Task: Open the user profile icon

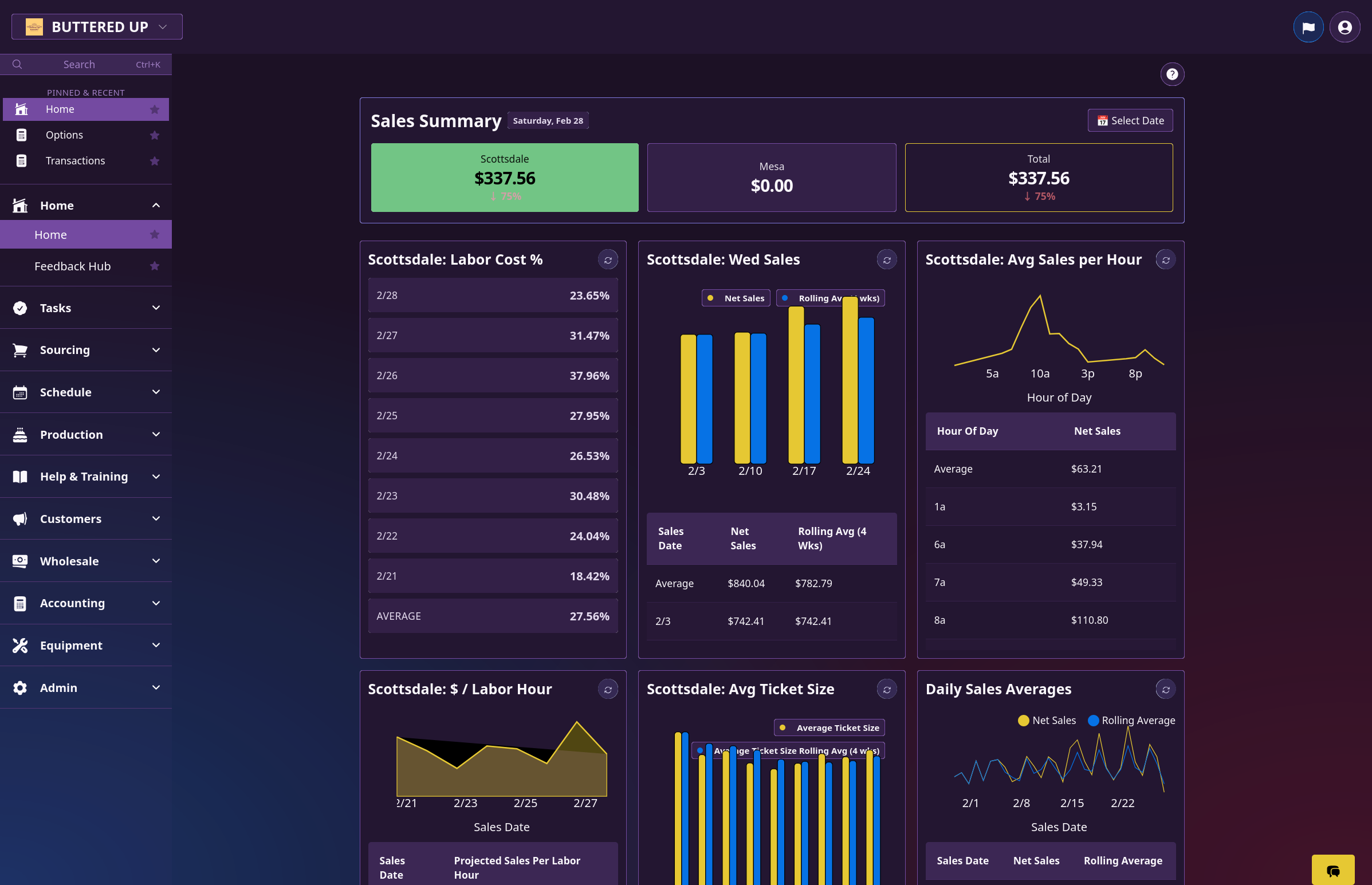Action: coord(1344,27)
